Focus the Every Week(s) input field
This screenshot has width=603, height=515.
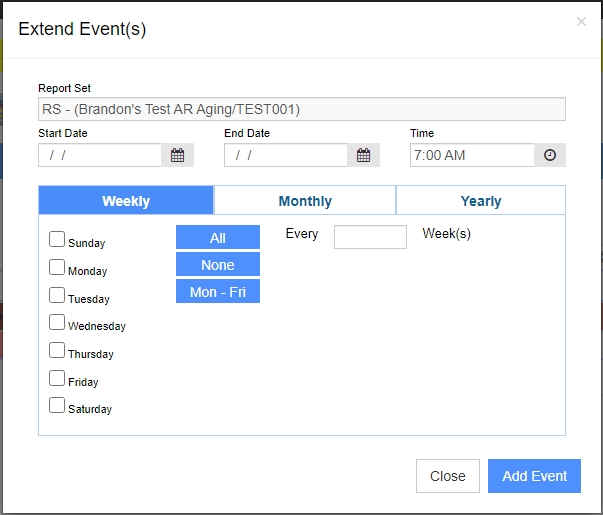point(370,237)
